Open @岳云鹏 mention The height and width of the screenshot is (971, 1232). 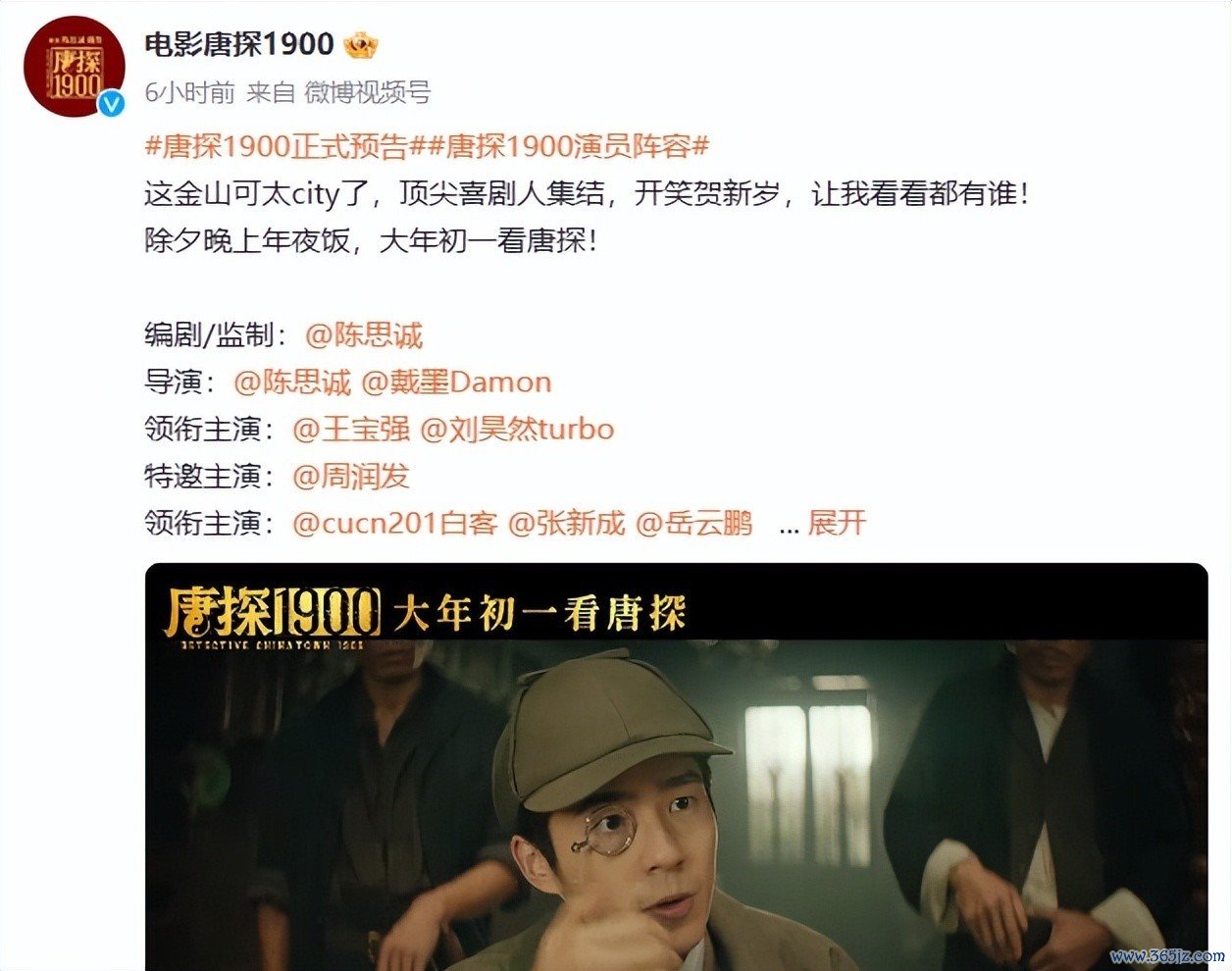click(x=694, y=523)
